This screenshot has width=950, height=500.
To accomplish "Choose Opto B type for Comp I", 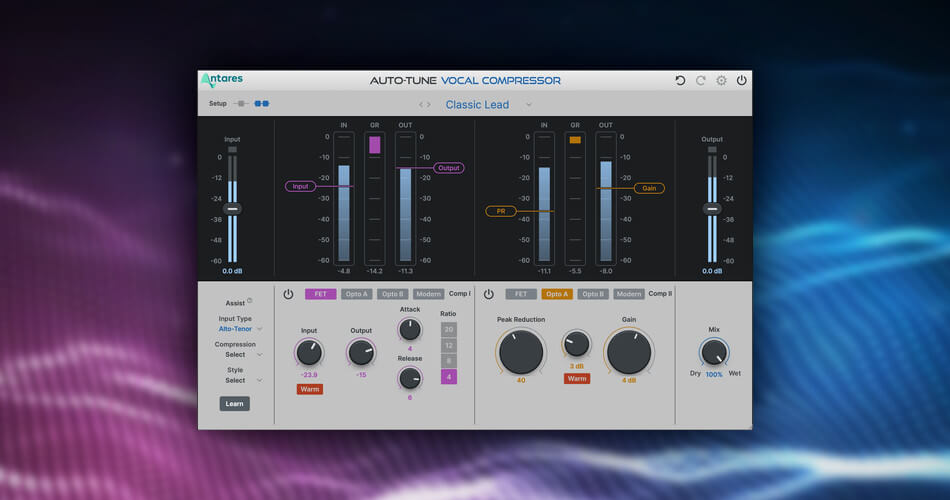I will pyautogui.click(x=392, y=294).
